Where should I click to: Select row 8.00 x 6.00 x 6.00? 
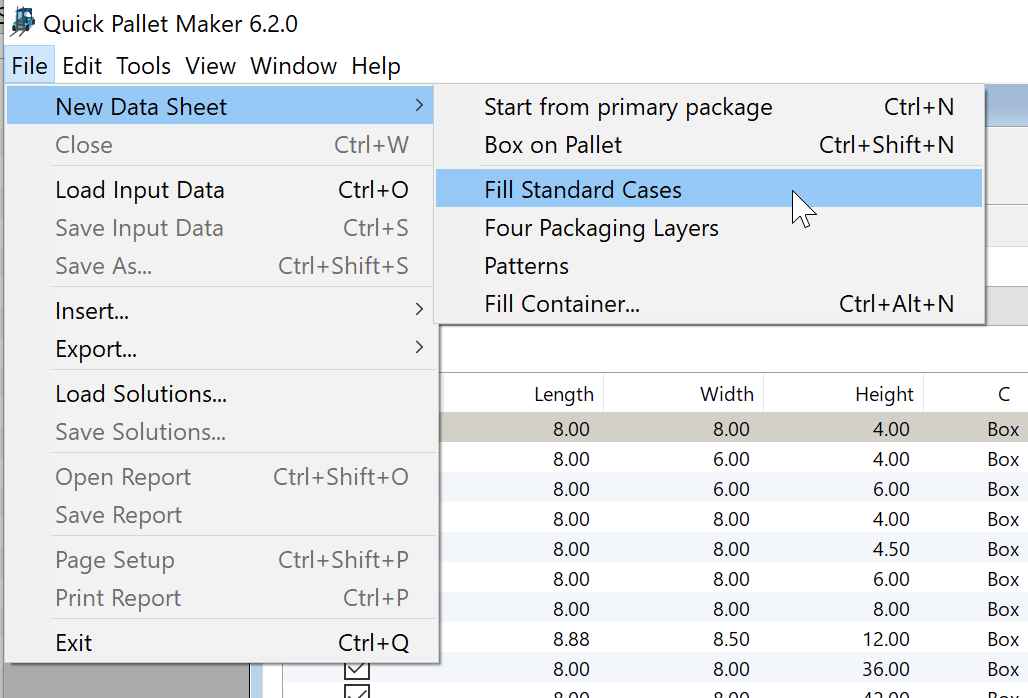pyautogui.click(x=734, y=489)
